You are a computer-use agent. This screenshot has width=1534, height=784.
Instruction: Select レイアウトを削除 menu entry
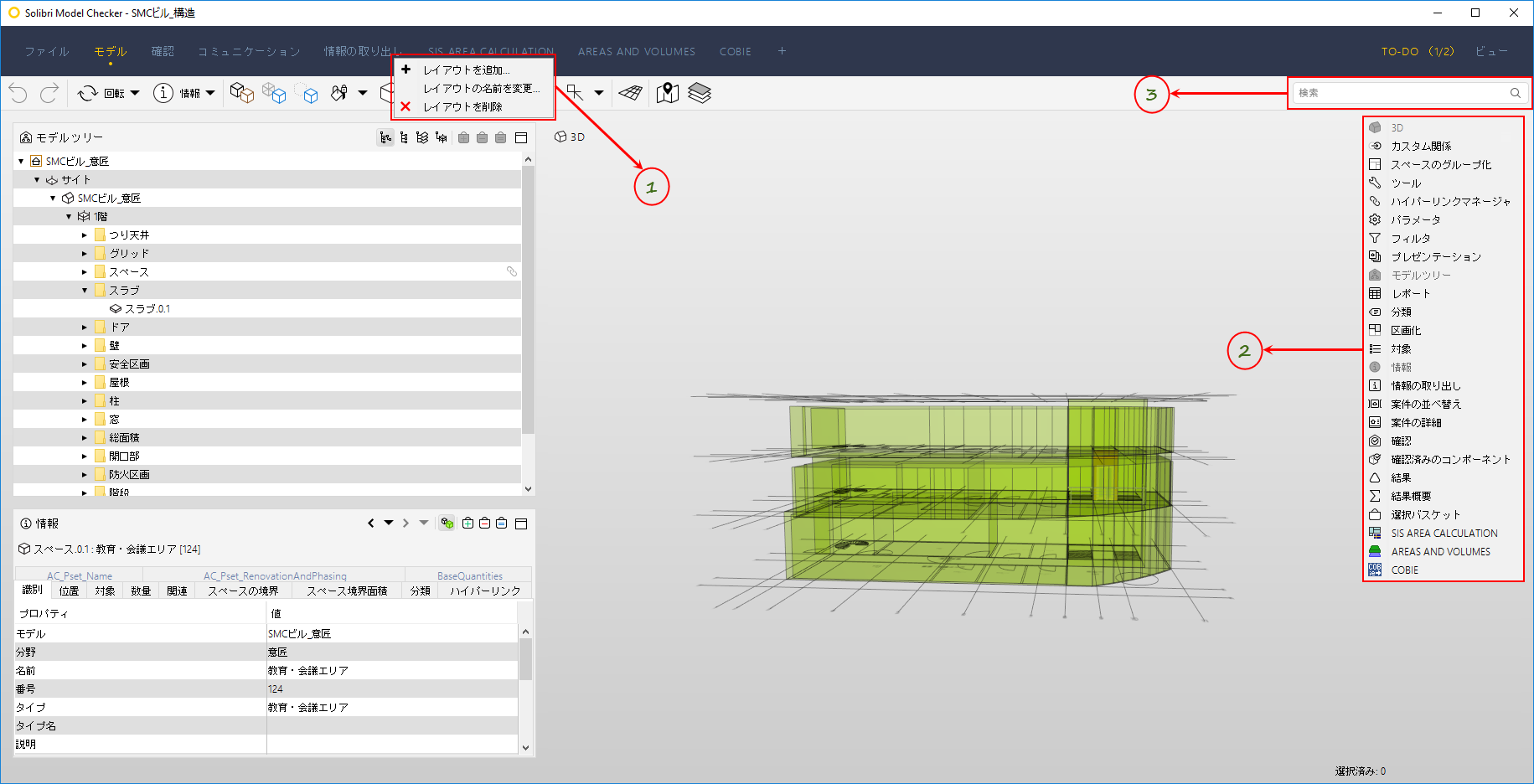[462, 107]
